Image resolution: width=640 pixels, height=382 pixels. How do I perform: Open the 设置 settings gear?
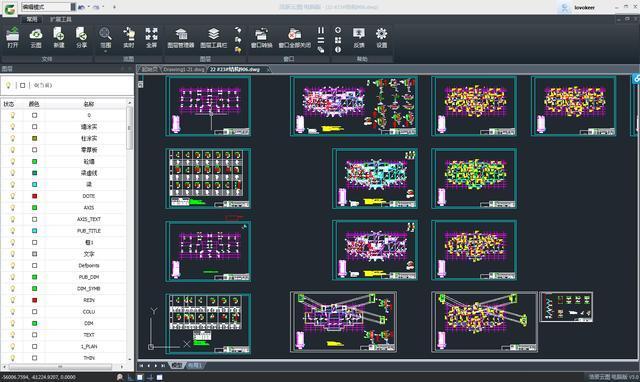point(382,37)
